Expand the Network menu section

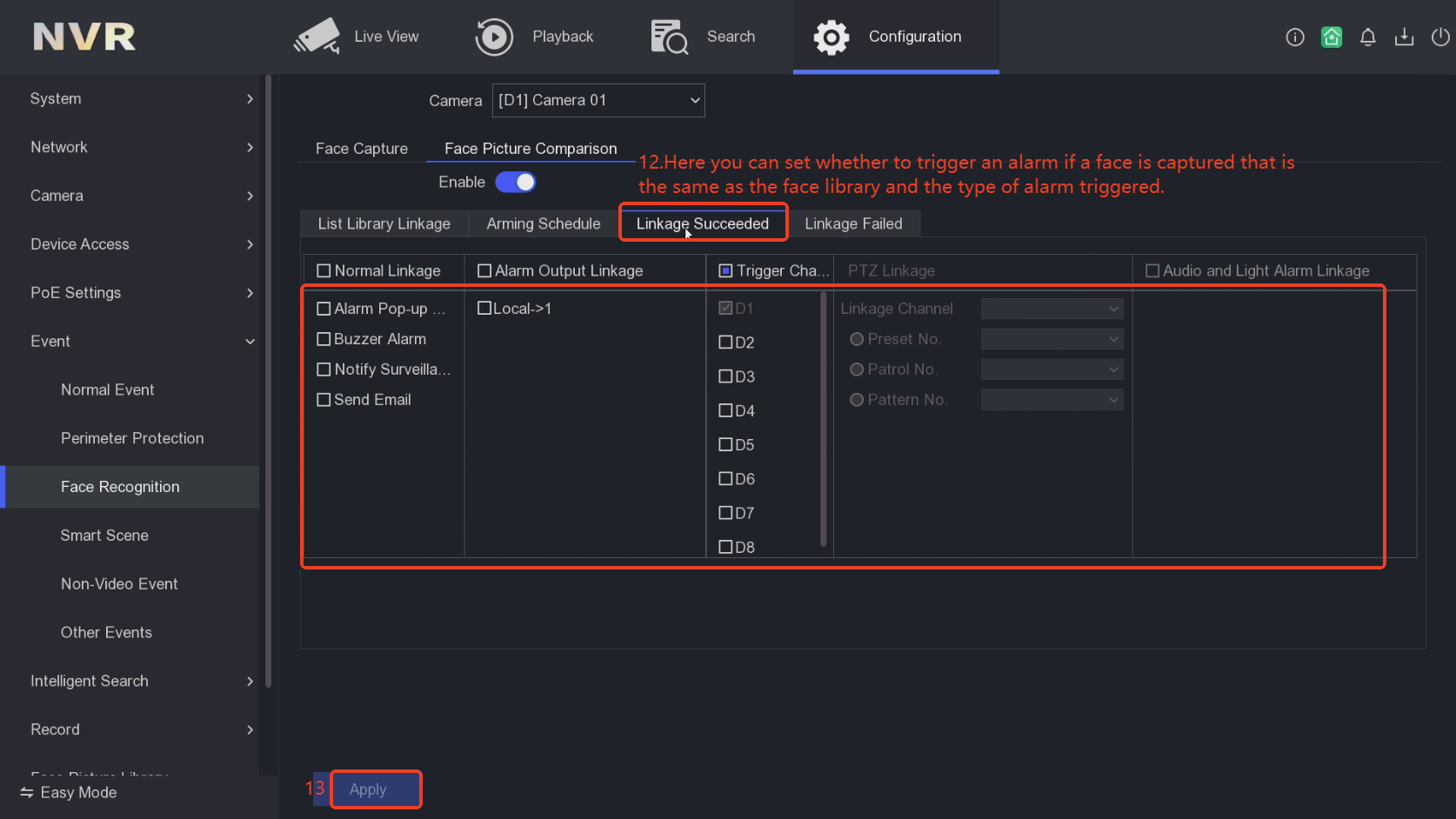point(139,147)
